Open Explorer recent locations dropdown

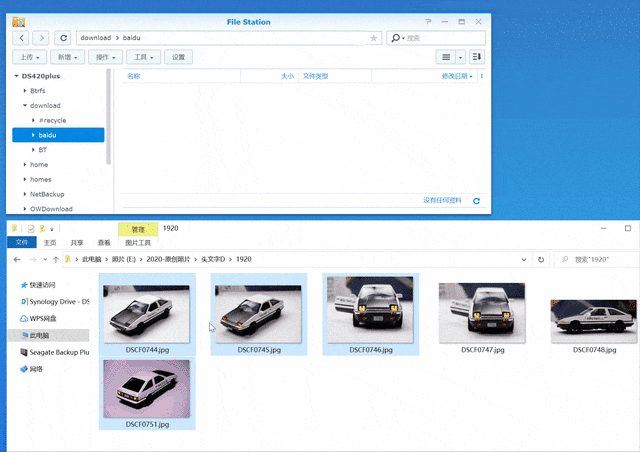click(45, 259)
